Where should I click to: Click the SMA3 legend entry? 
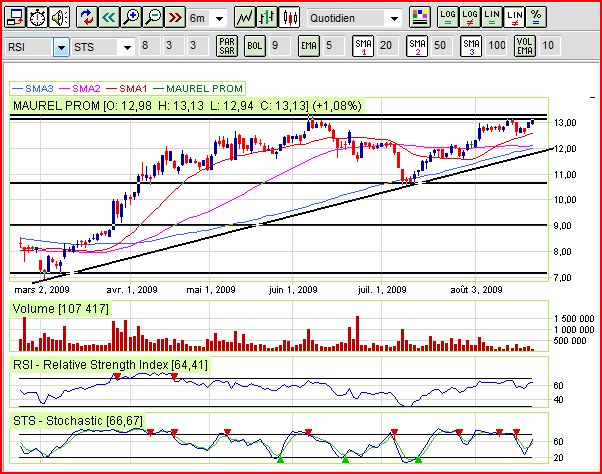pos(33,89)
